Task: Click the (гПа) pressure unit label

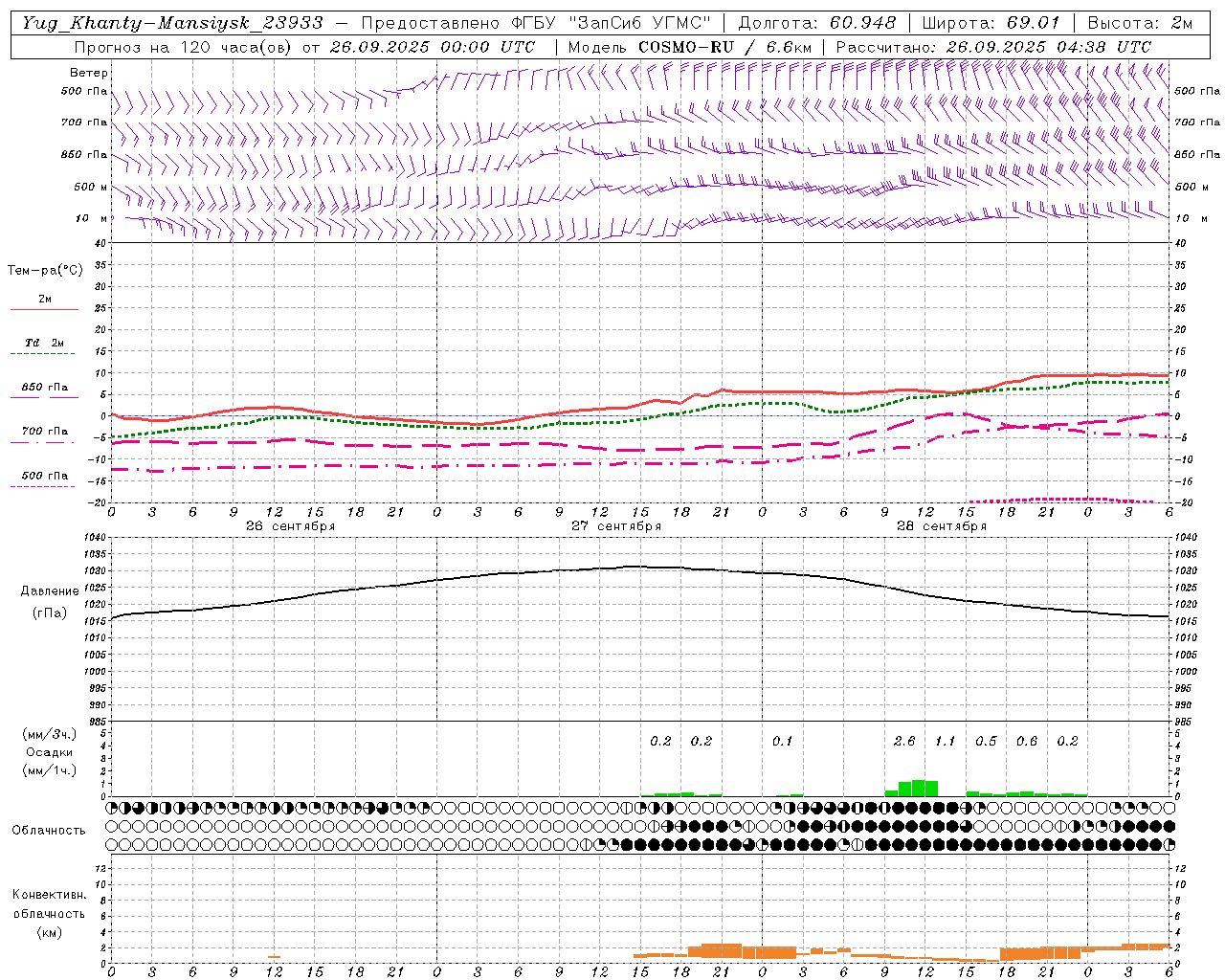Action: 50,613
